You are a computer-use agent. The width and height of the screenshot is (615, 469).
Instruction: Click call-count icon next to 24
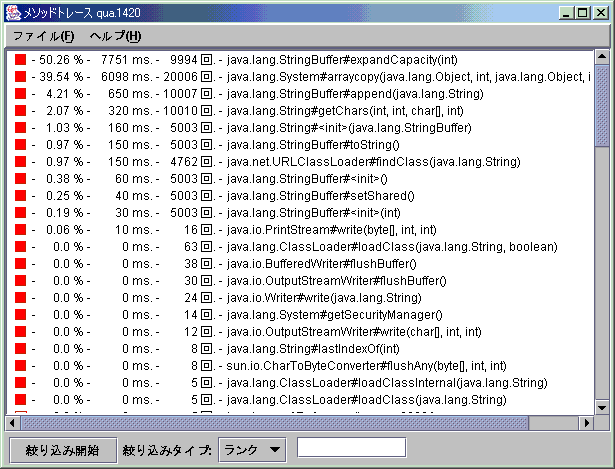pos(206,298)
